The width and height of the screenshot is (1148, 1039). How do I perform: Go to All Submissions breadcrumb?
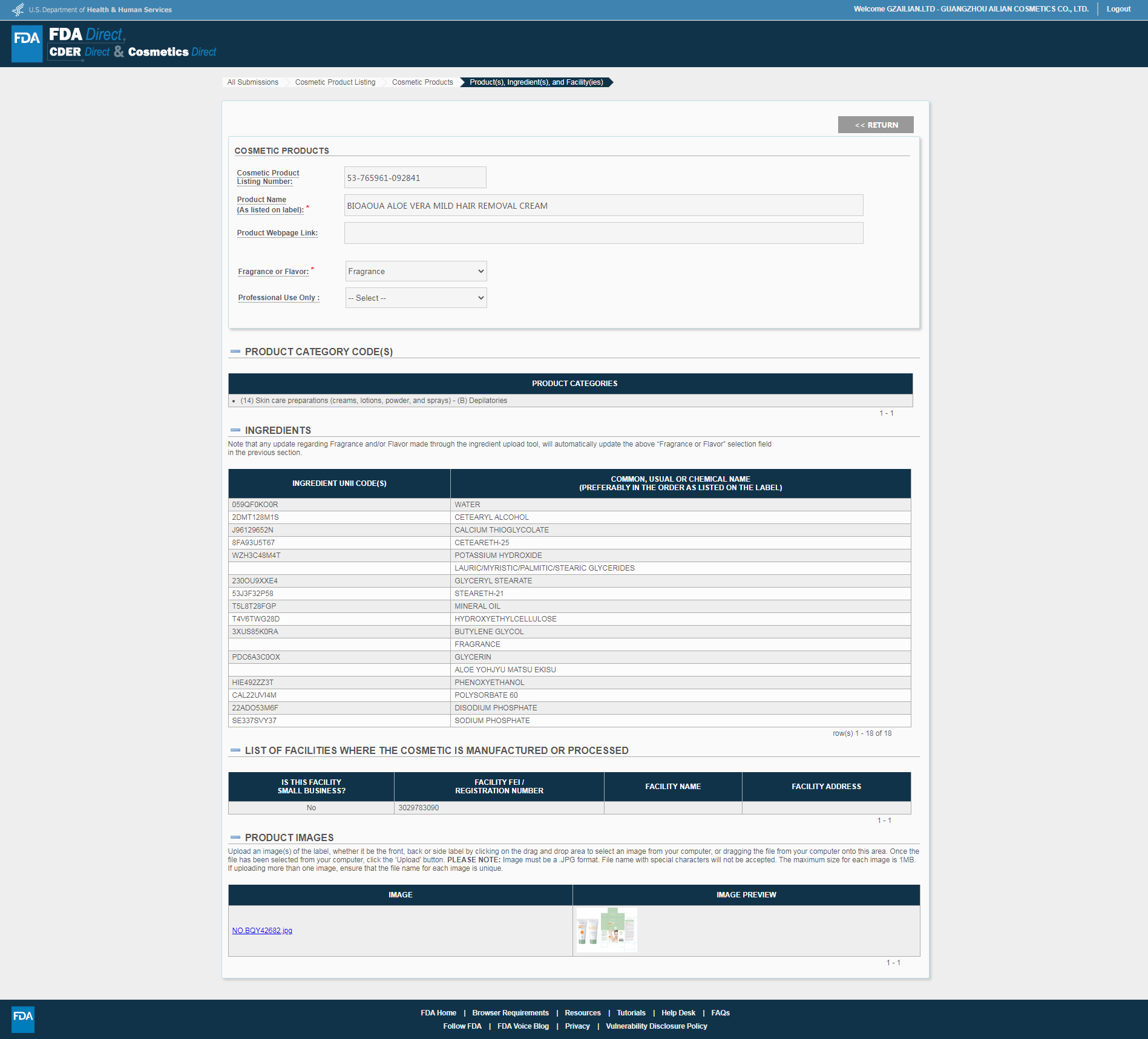click(x=253, y=82)
